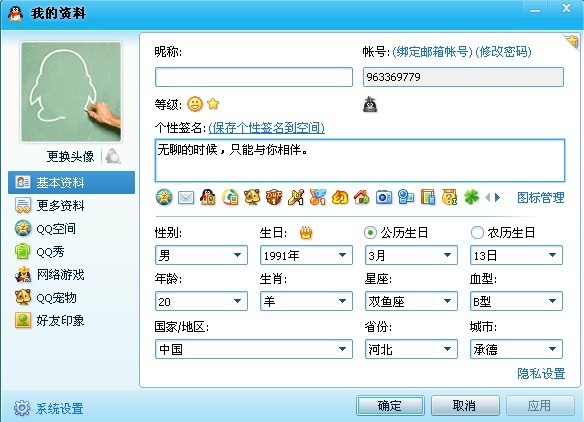Click the colorful round browser icon
584x422 pixels.
[x=230, y=197]
